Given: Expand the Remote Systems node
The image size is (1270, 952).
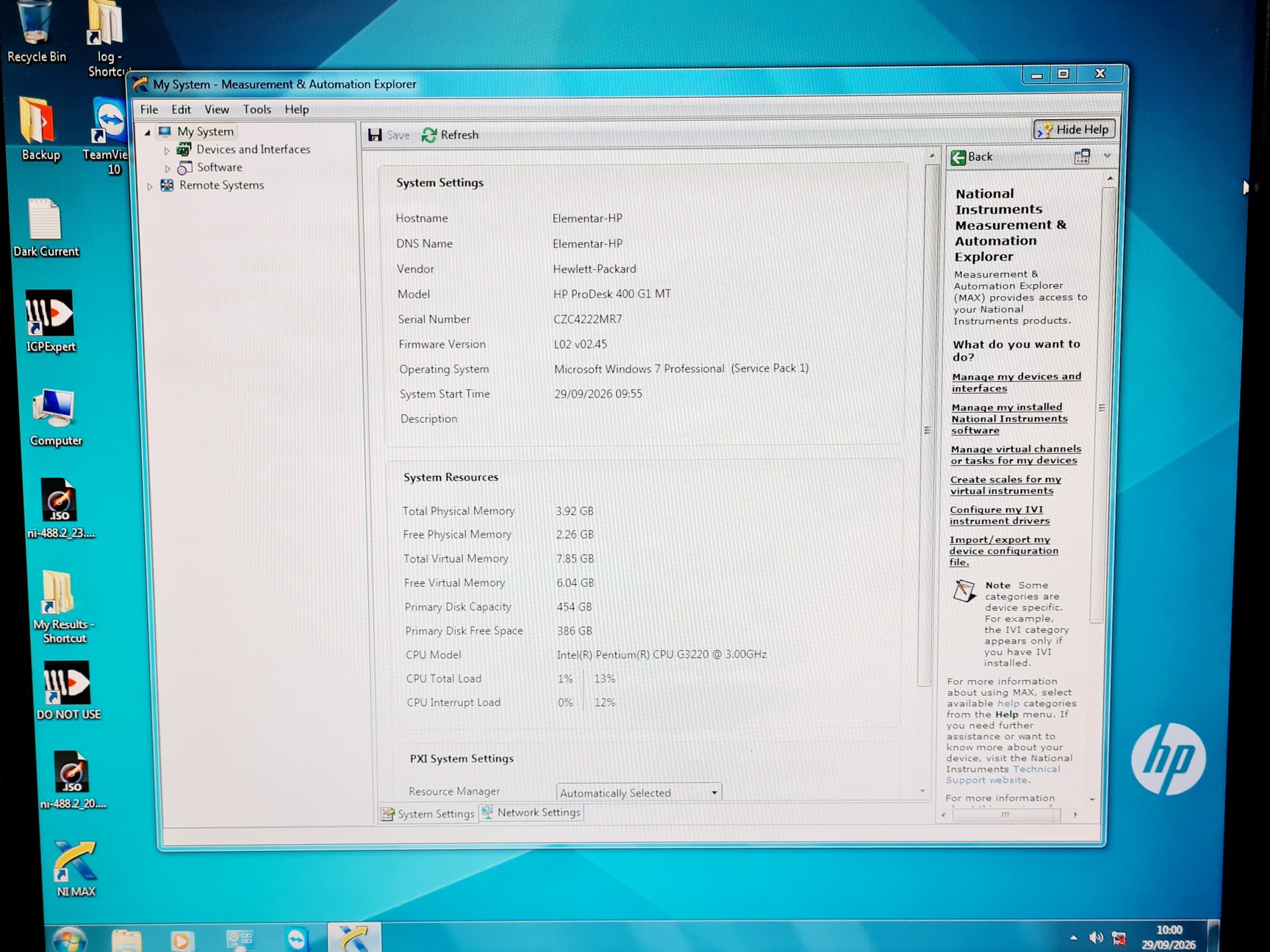Looking at the screenshot, I should coord(150,187).
